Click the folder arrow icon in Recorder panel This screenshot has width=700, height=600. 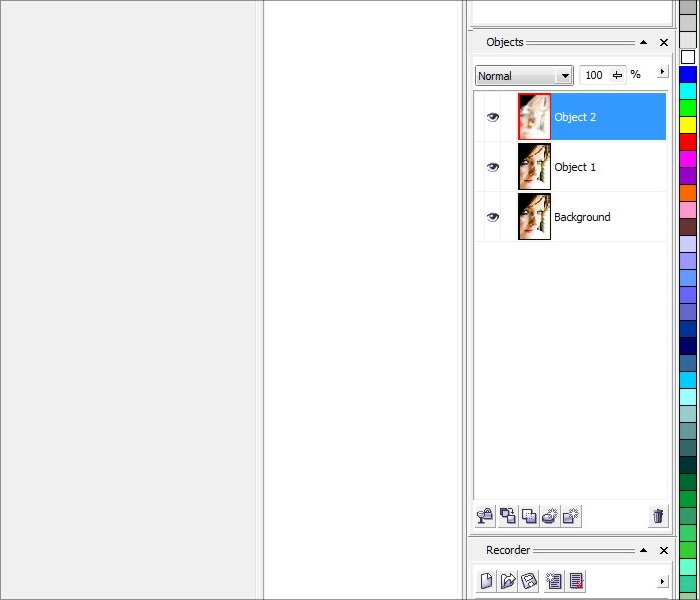point(508,580)
